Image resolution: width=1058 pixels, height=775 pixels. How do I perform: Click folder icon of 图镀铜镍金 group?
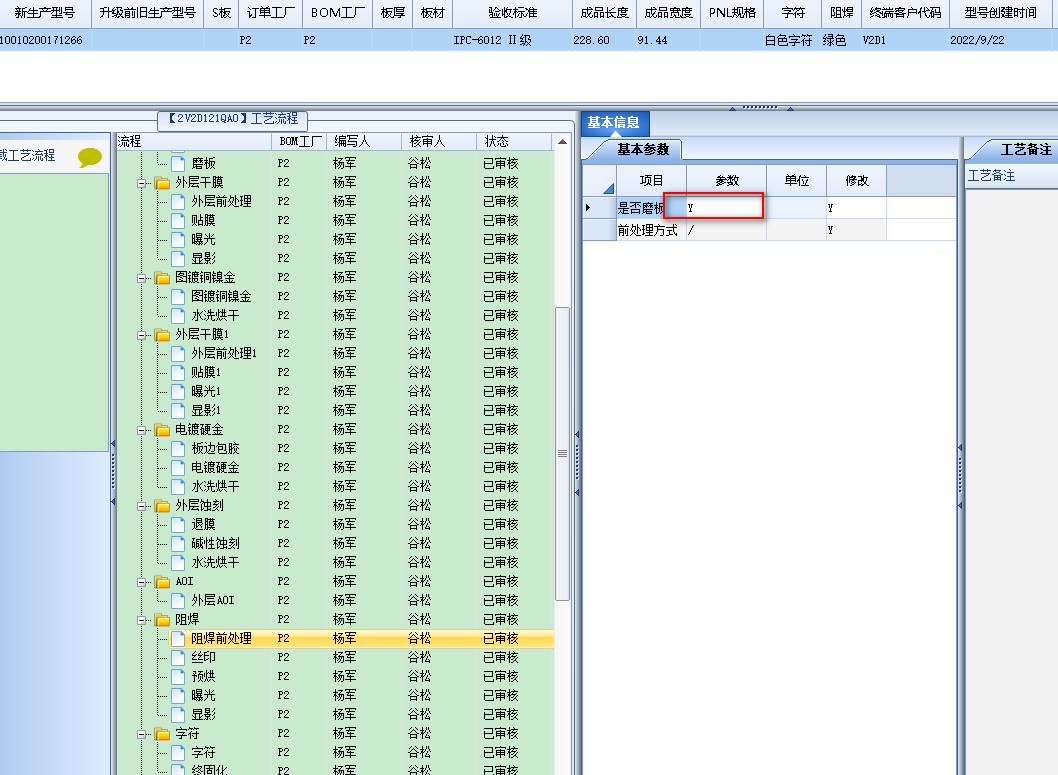click(x=162, y=278)
